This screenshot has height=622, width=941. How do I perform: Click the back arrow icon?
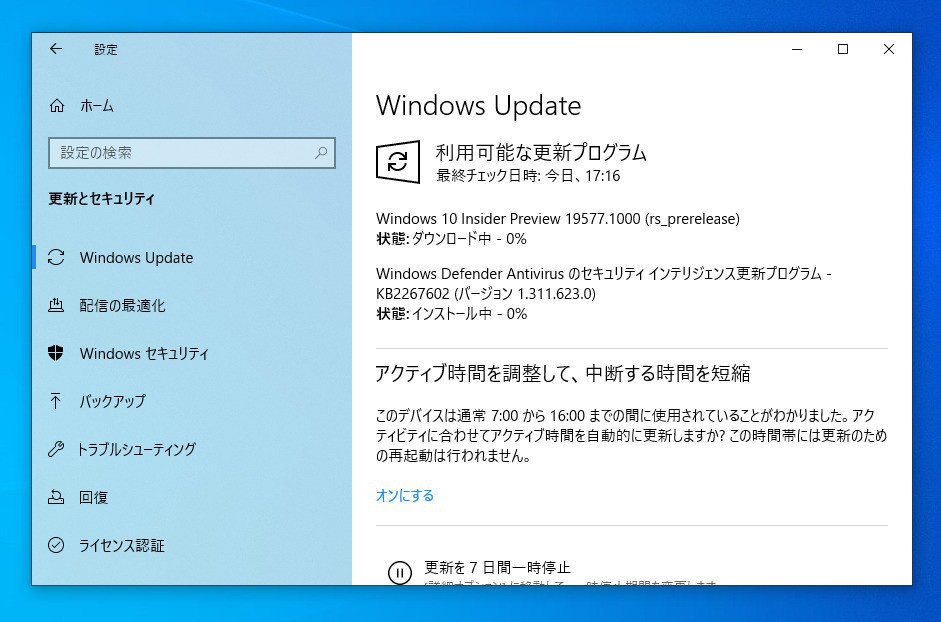(56, 49)
